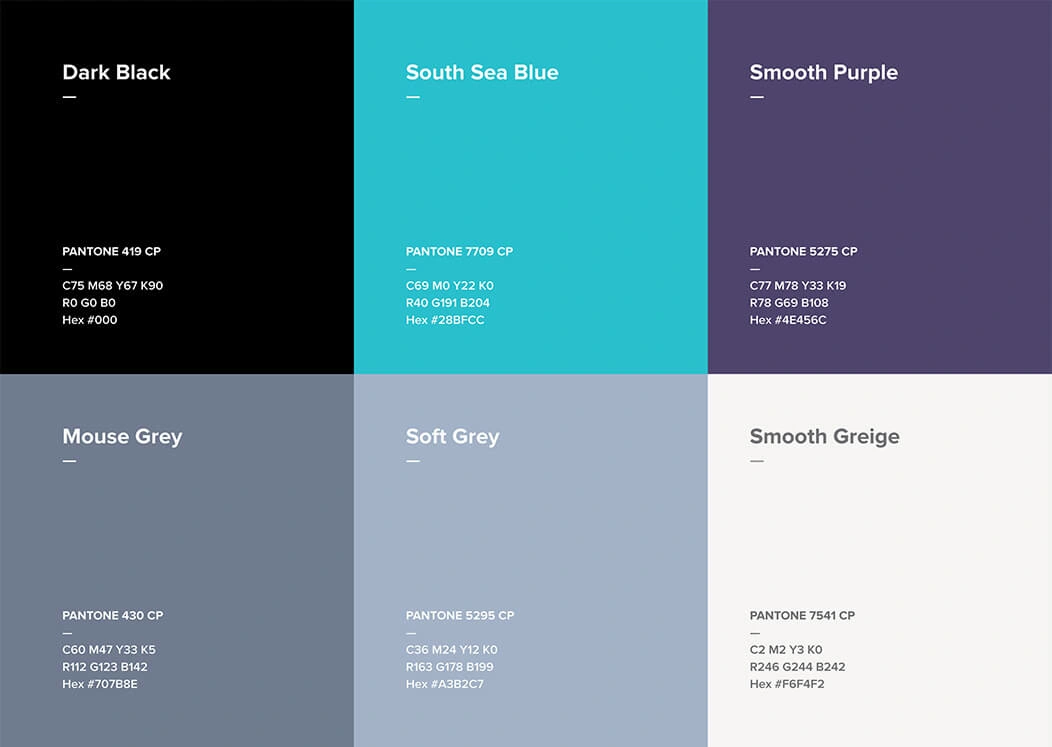This screenshot has height=747, width=1052.
Task: Click the Hex #A3B2C7 value
Action: point(444,685)
